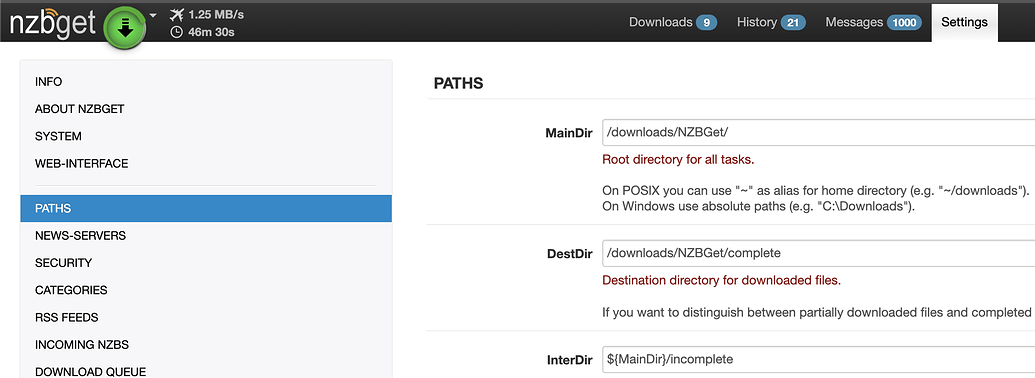The image size is (1035, 378).
Task: Click 'Root directory for all tasks.' description
Action: coord(678,160)
